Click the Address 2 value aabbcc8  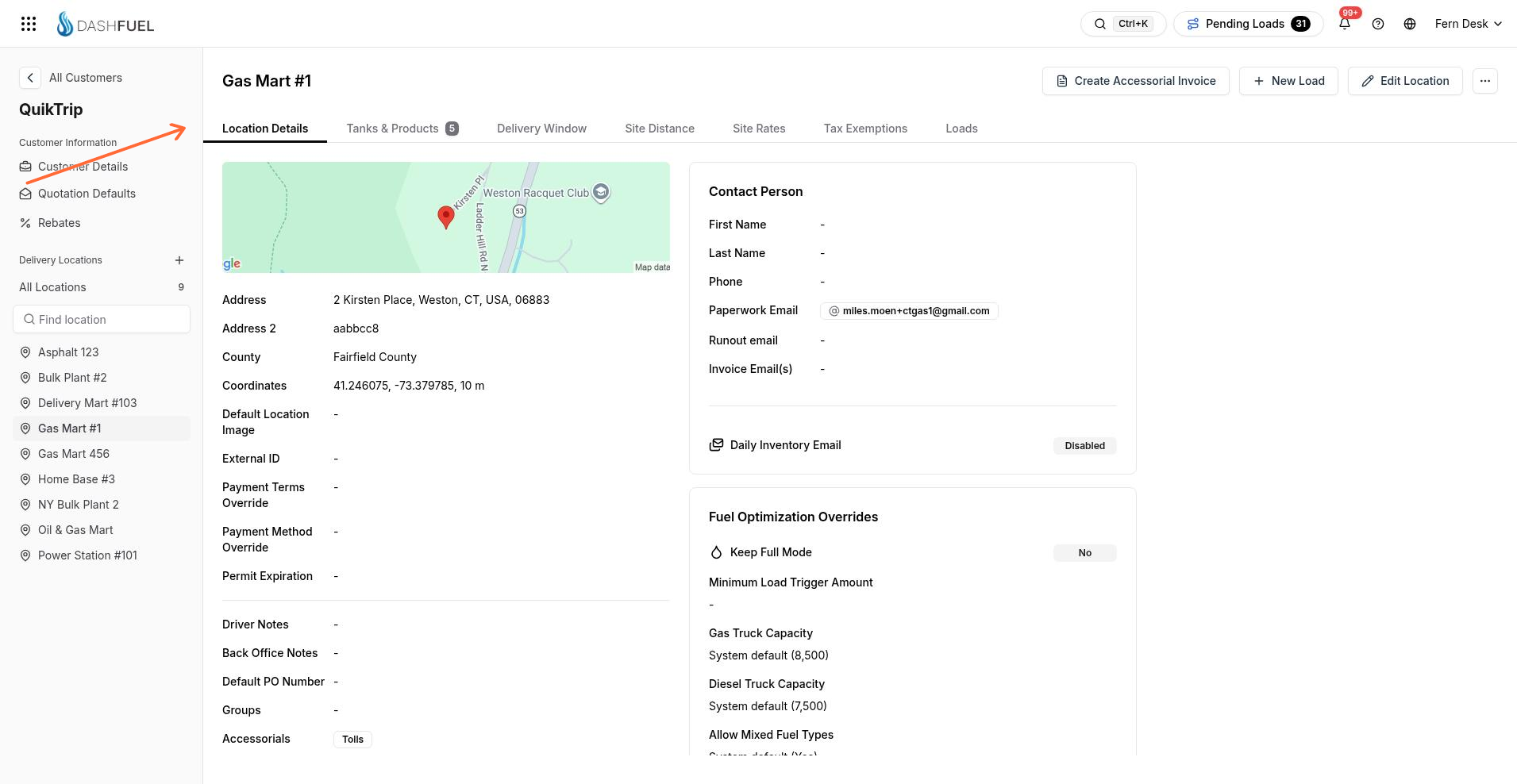tap(356, 329)
